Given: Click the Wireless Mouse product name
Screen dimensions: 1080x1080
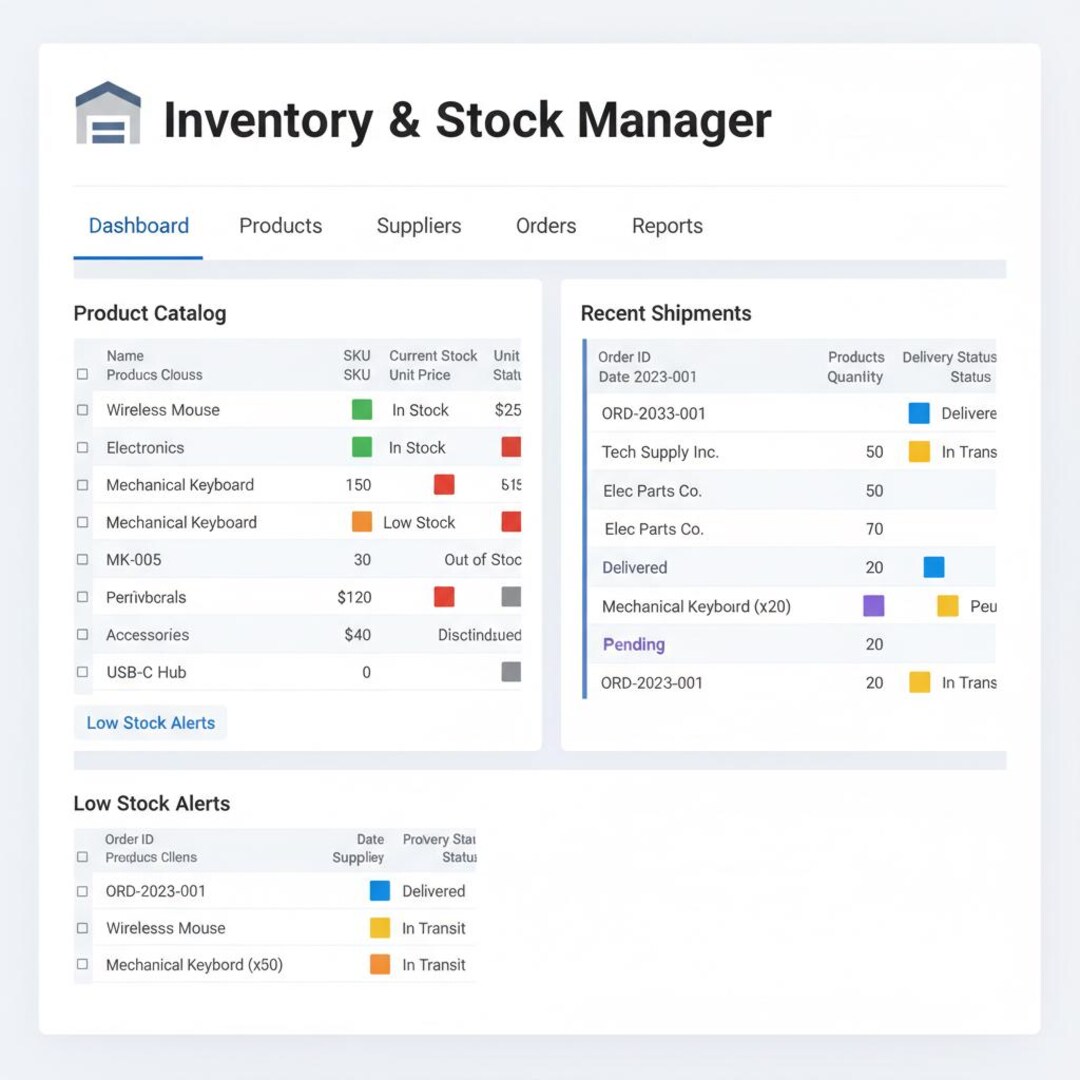Looking at the screenshot, I should click(163, 410).
